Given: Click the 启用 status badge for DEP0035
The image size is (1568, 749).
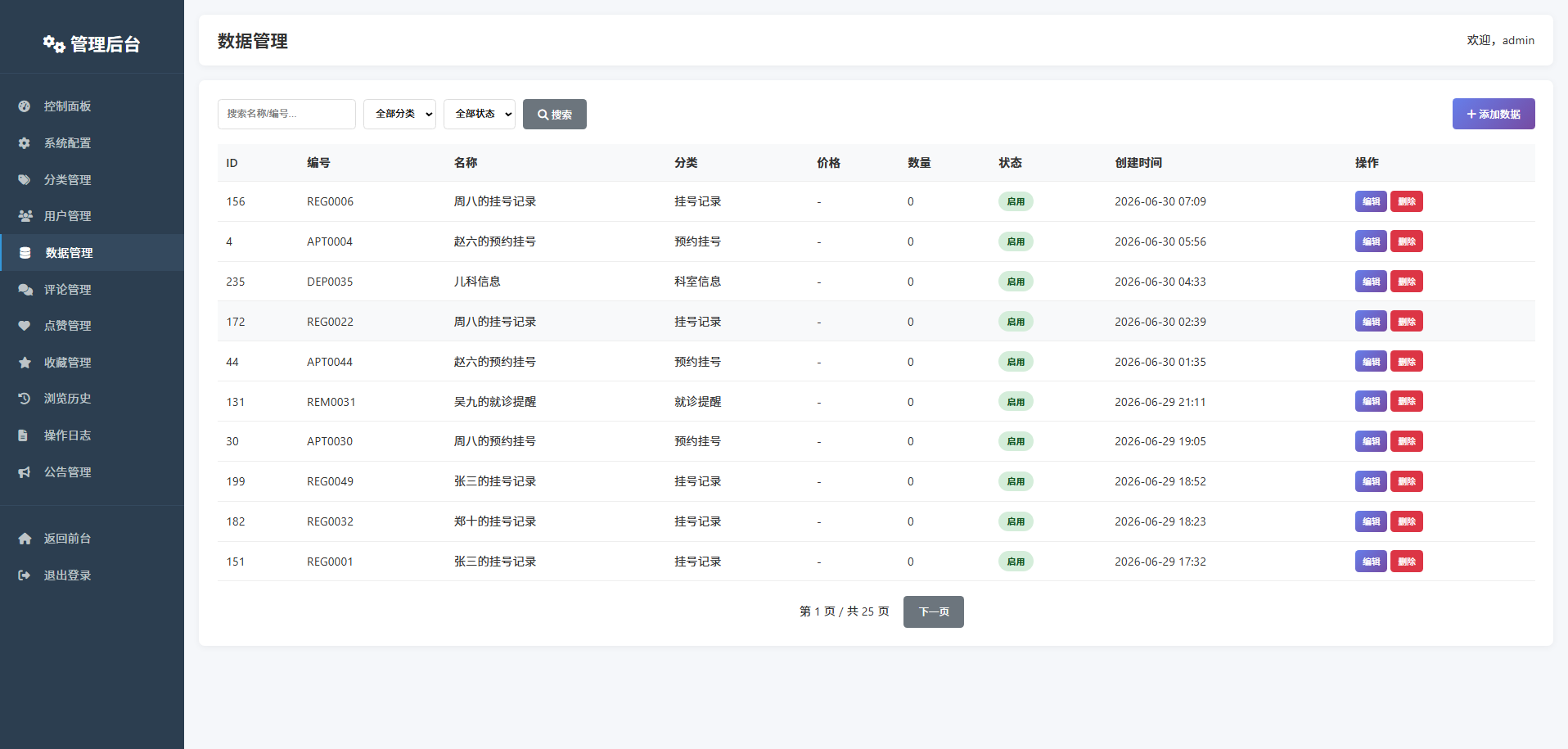Looking at the screenshot, I should (x=1016, y=282).
